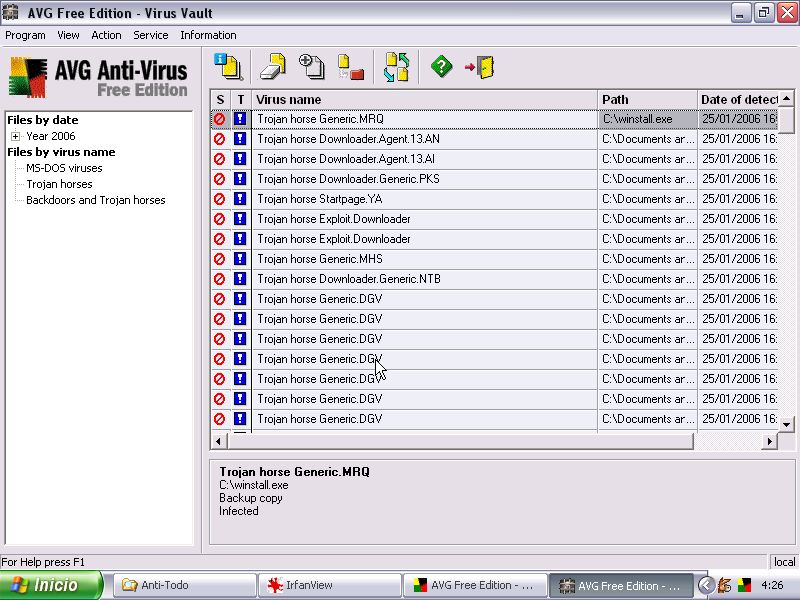The image size is (800, 600).
Task: Click the eraser delete file toolbar icon
Action: point(273,67)
